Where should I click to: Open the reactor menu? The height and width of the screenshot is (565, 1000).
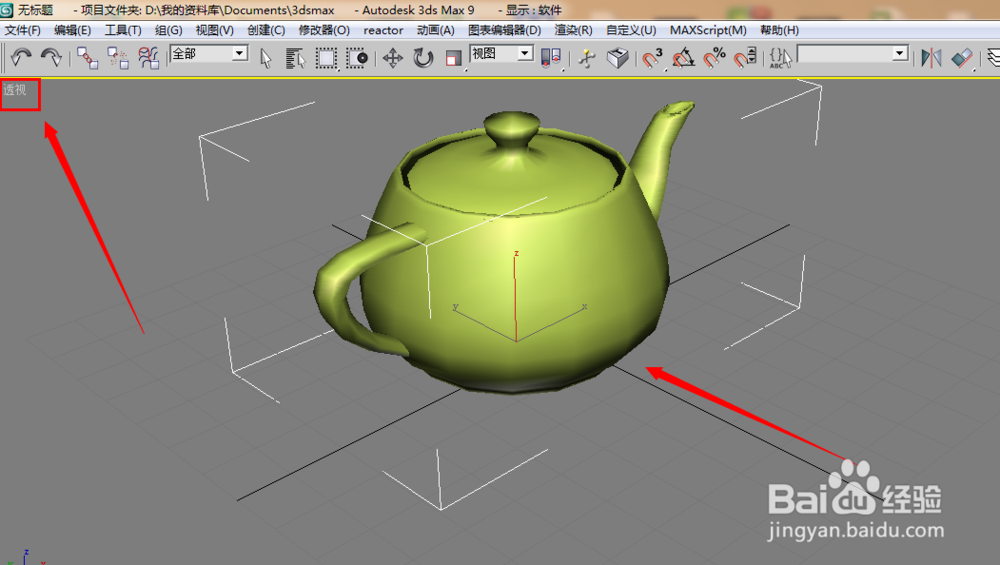click(x=383, y=30)
